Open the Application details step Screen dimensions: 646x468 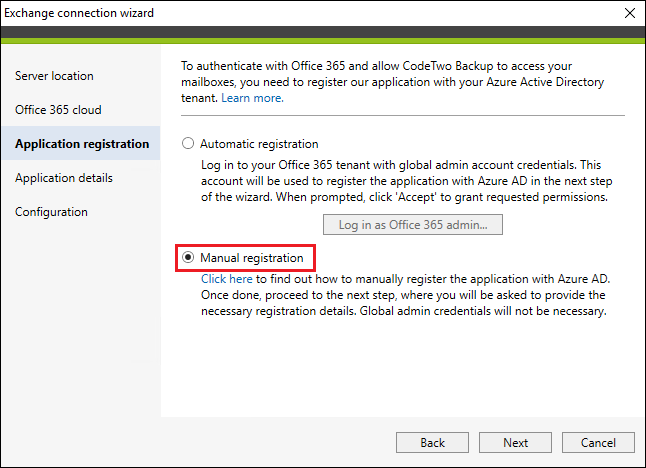pyautogui.click(x=64, y=178)
